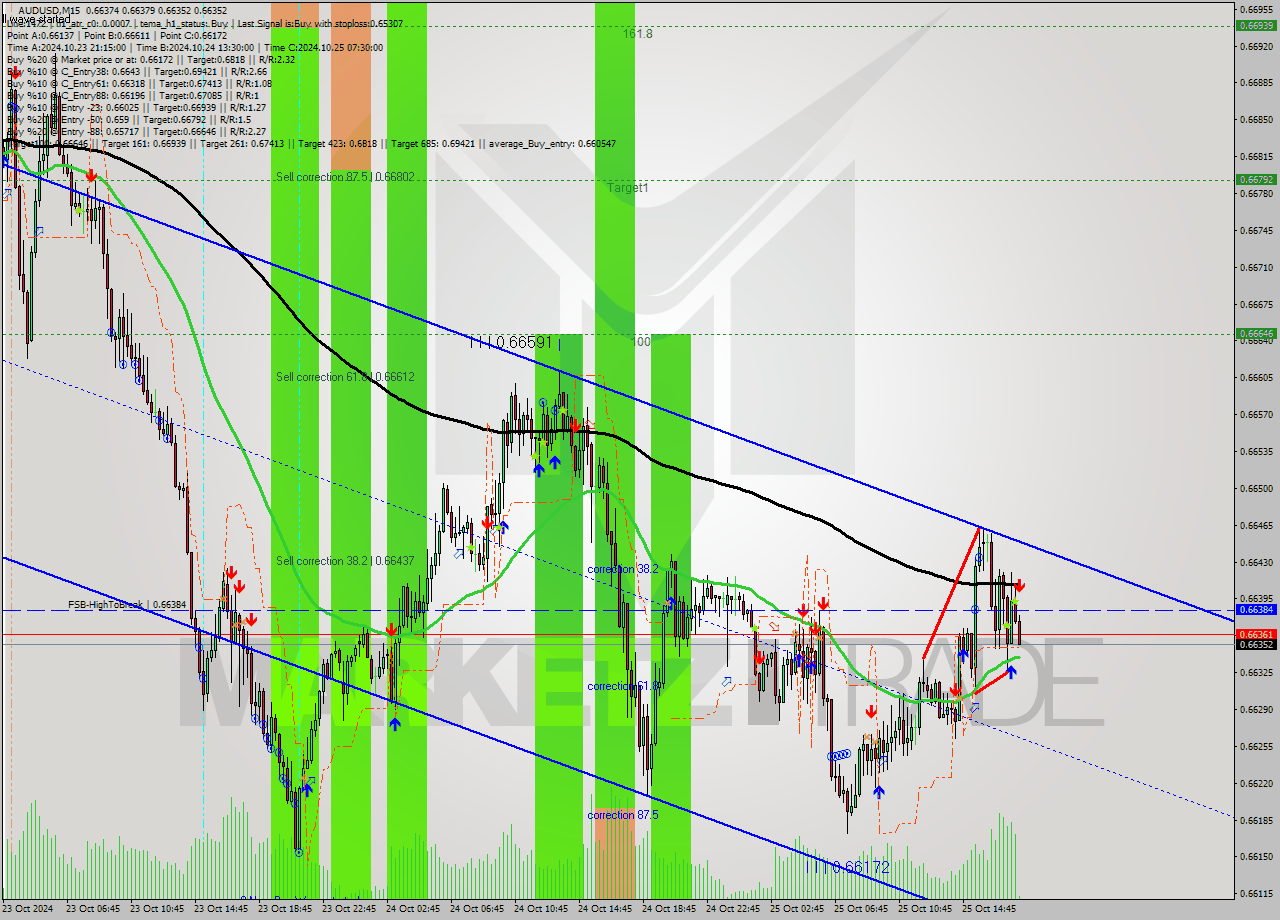Click red price tag 0.66361
This screenshot has width=1280, height=920.
pos(1255,634)
